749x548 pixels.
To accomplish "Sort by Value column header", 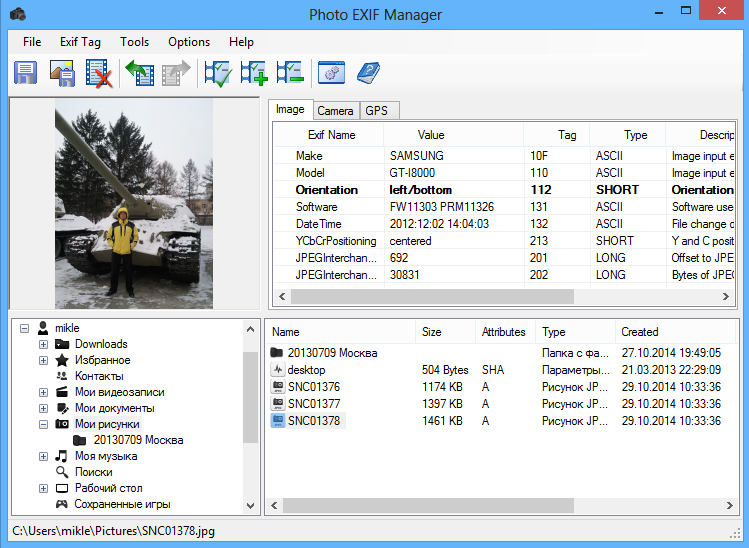I will [454, 135].
